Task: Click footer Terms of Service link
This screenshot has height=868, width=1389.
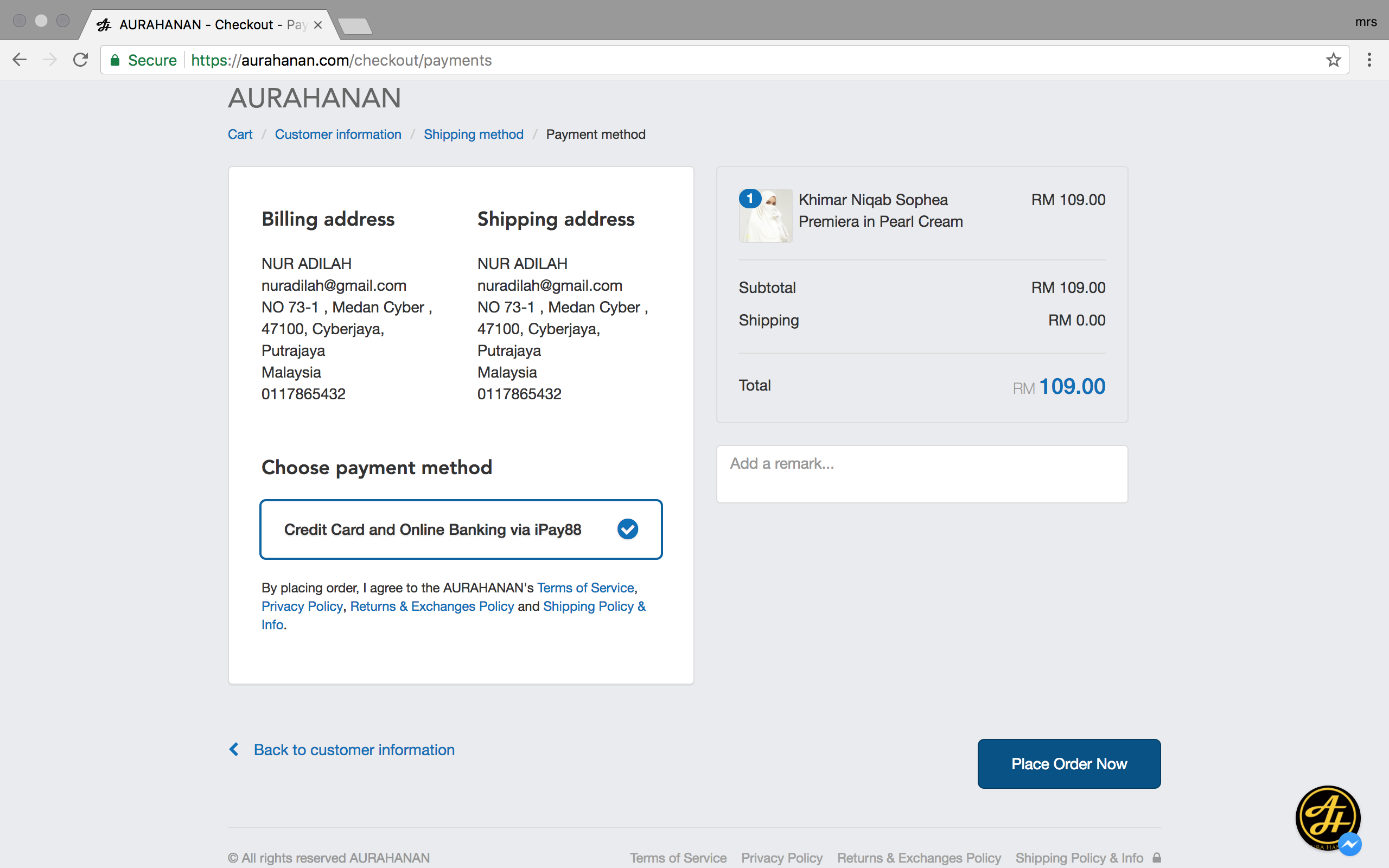Action: point(678,858)
